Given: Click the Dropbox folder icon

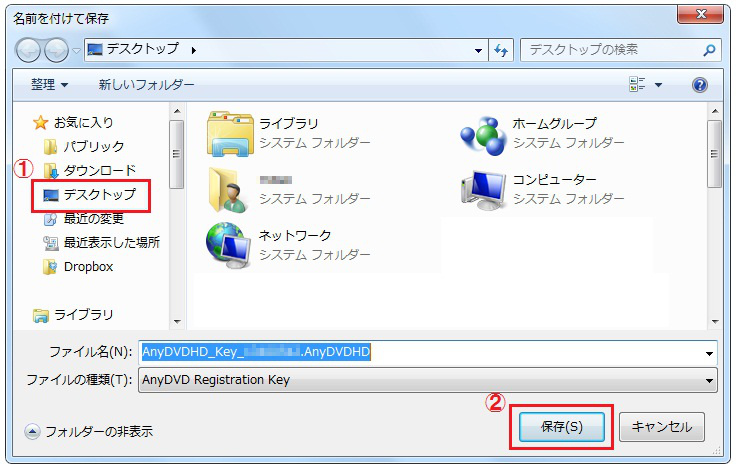Looking at the screenshot, I should coord(50,267).
